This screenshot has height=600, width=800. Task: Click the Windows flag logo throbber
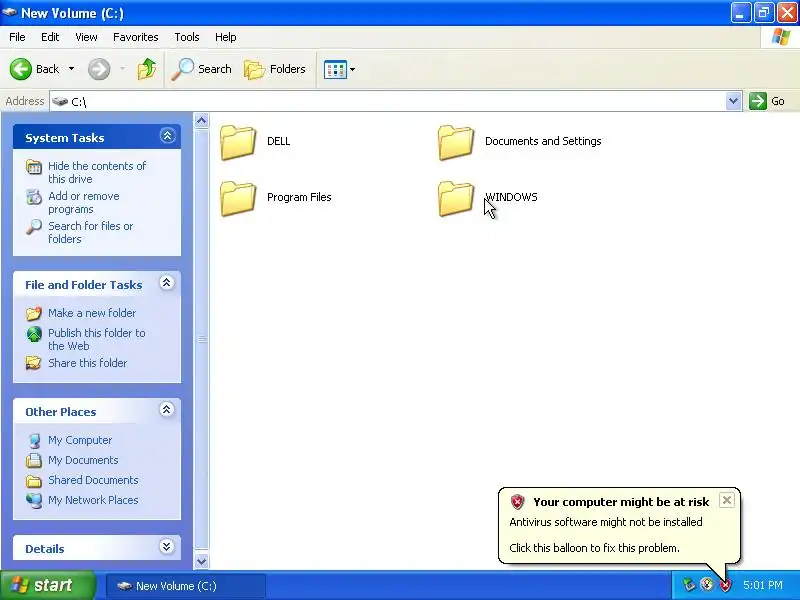tap(781, 37)
